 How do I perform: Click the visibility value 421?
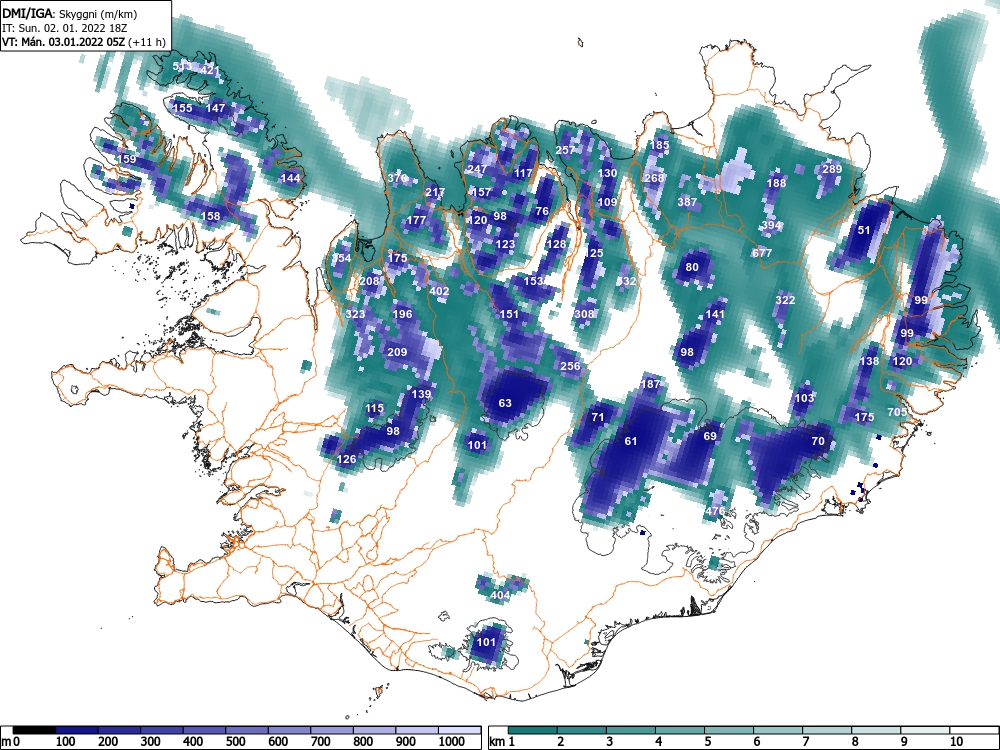pos(210,70)
